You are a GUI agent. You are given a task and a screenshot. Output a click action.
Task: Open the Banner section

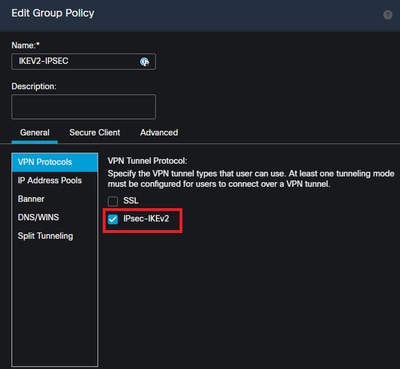[55, 199]
